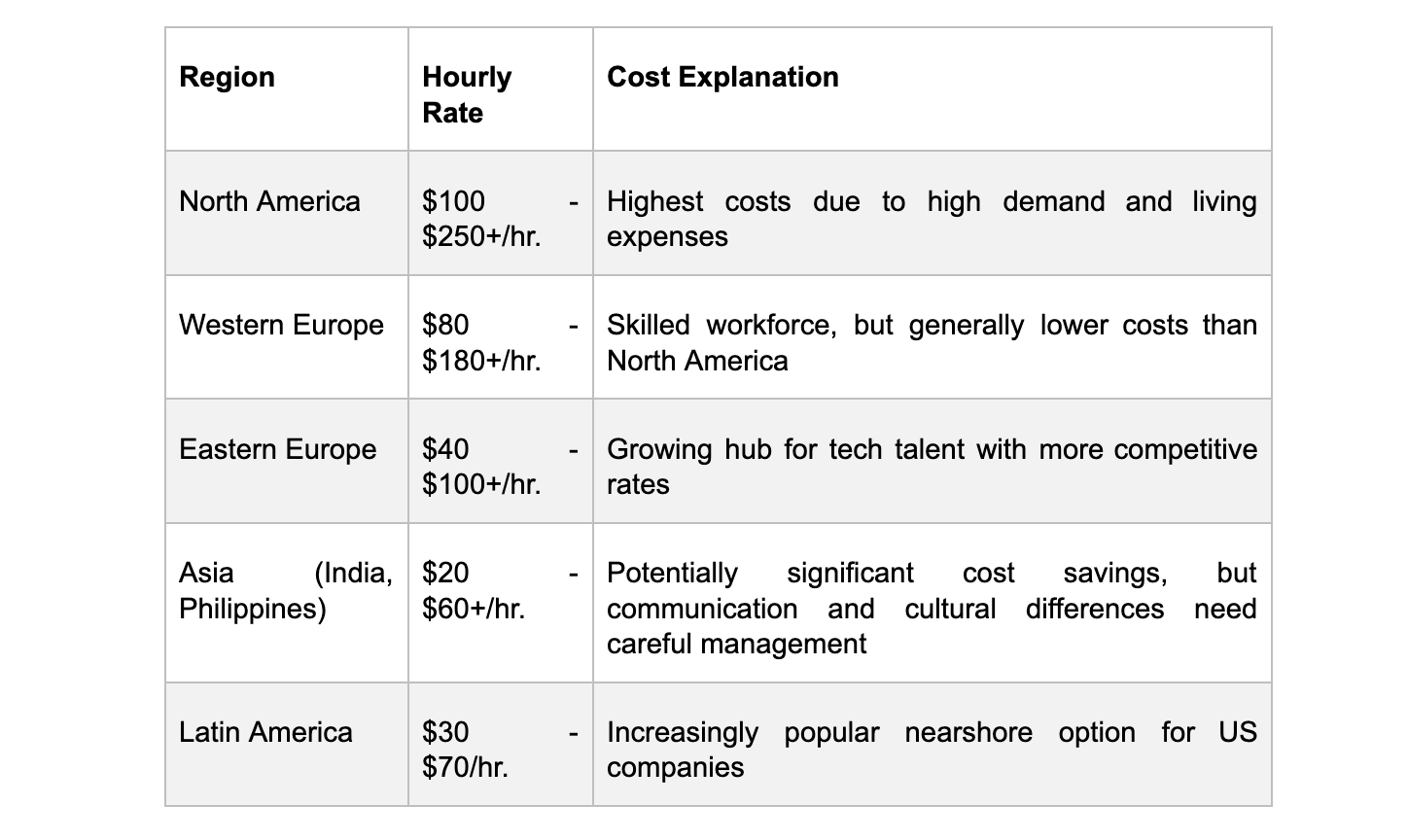Click the $60+/hr. rate text
Image resolution: width=1408 pixels, height=840 pixels.
coord(474,609)
